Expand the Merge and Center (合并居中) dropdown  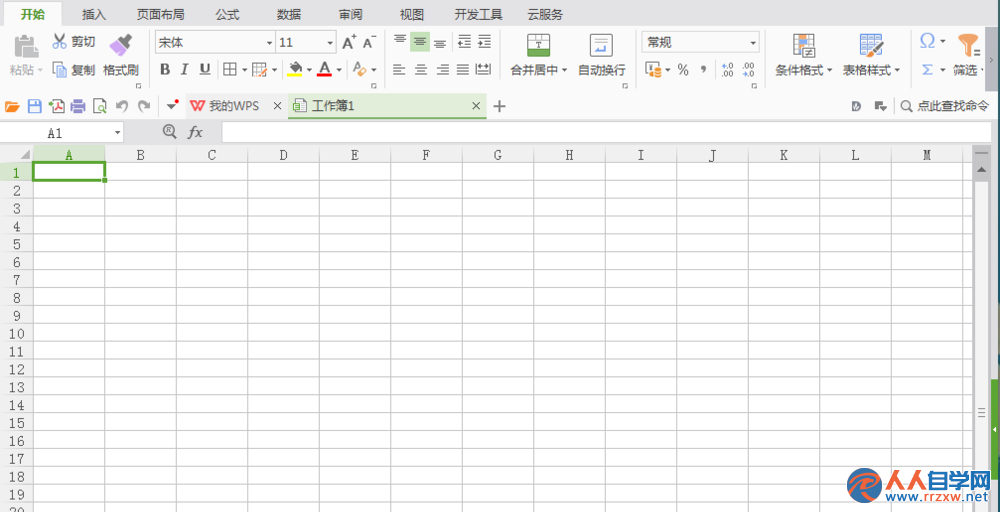coord(564,70)
